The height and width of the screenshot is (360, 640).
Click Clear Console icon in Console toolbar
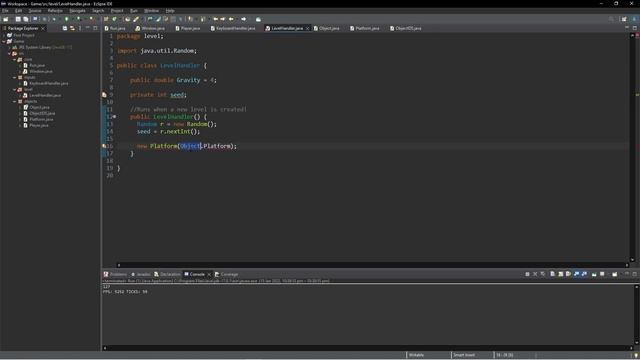tap(553, 274)
